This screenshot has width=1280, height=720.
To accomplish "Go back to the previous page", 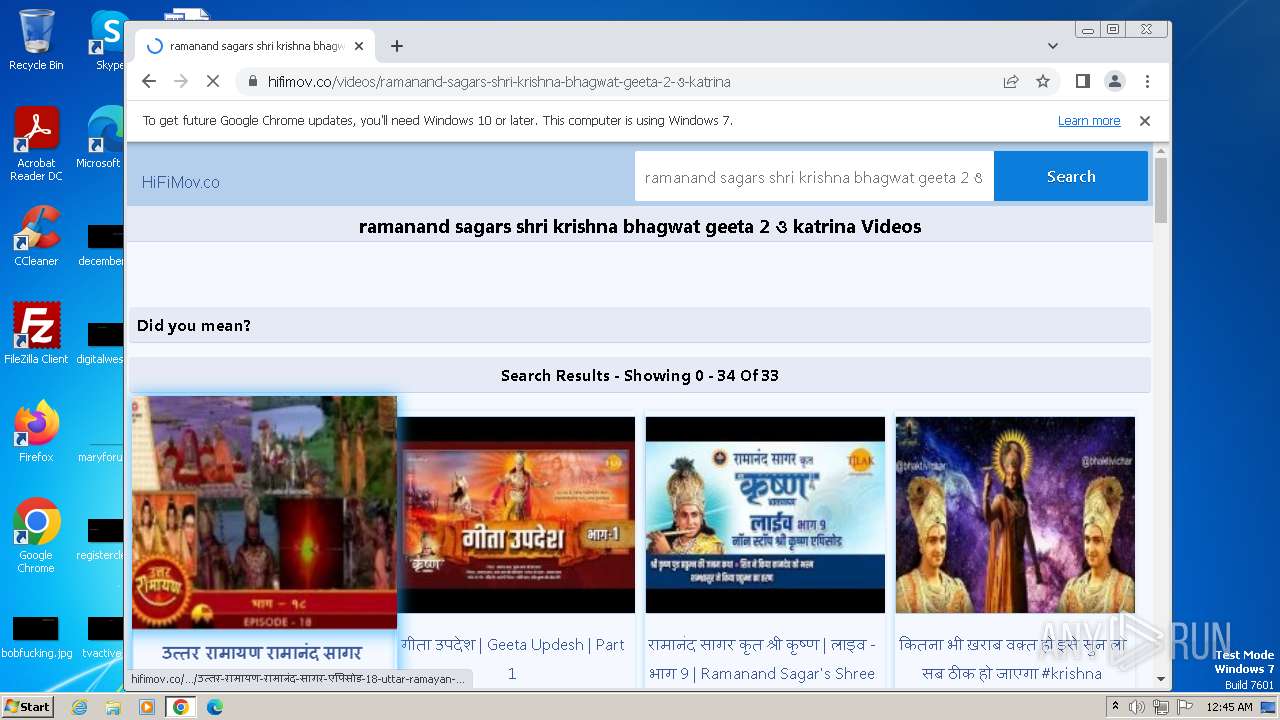I will click(x=149, y=81).
